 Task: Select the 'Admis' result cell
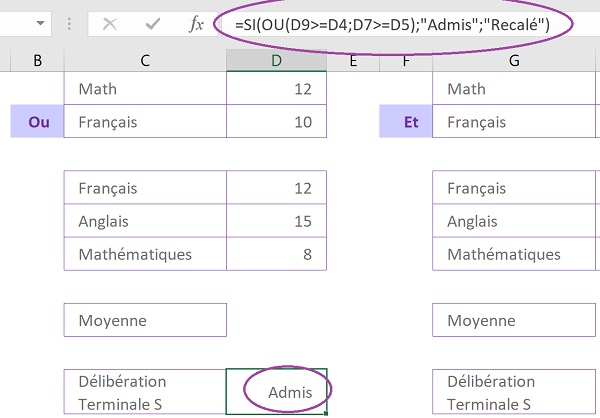[x=276, y=392]
